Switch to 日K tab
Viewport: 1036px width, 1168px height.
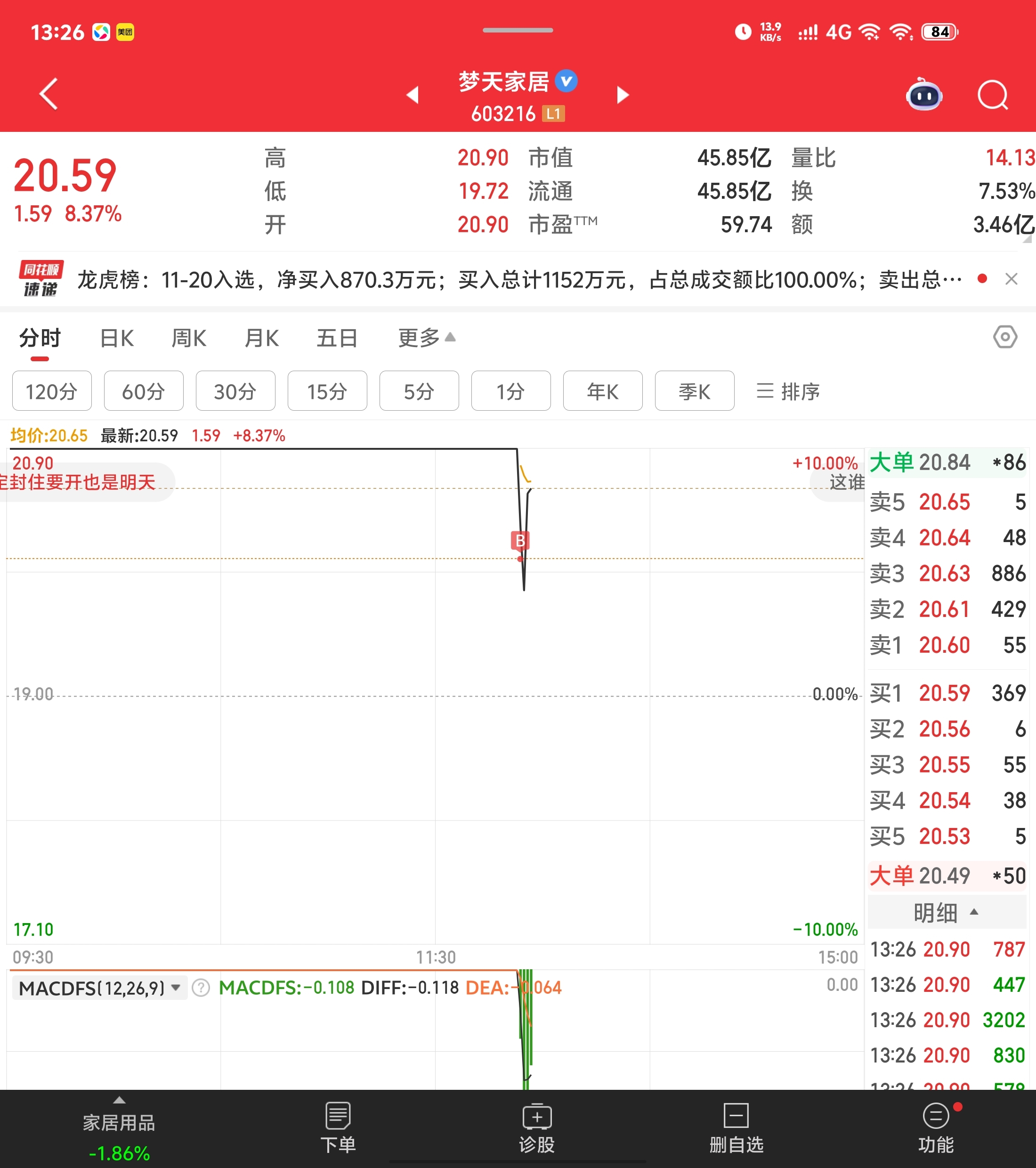tap(117, 338)
